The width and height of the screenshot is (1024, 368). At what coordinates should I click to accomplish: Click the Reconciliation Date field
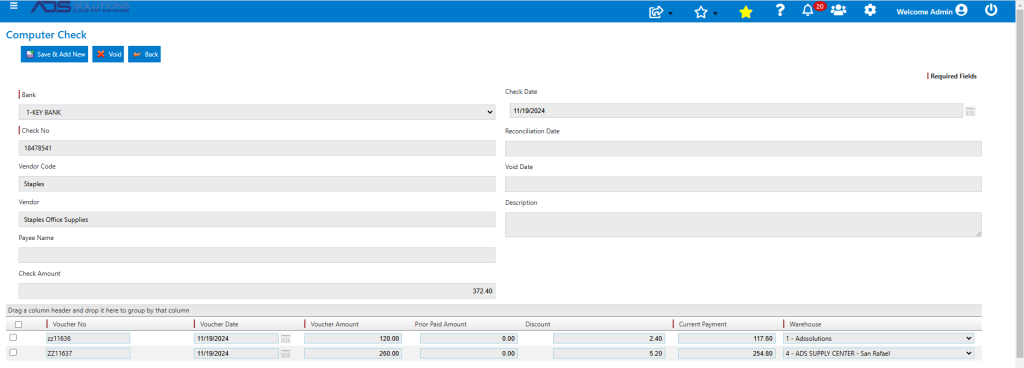click(x=743, y=148)
